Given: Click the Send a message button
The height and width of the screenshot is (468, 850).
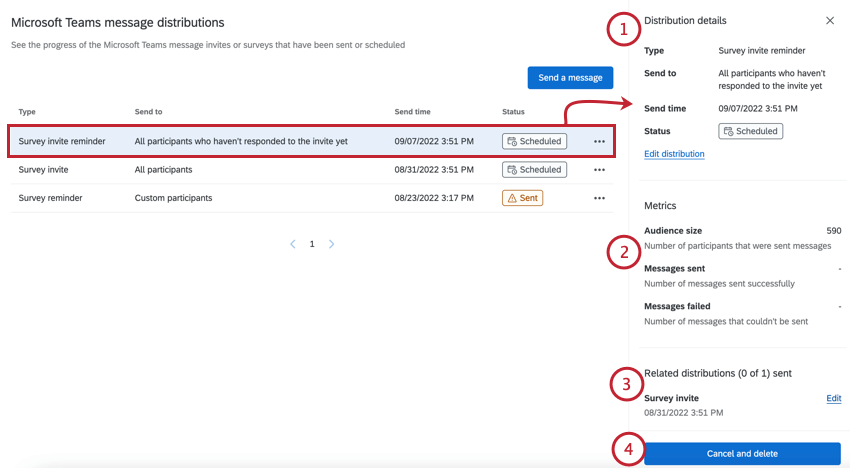Looking at the screenshot, I should (x=570, y=78).
